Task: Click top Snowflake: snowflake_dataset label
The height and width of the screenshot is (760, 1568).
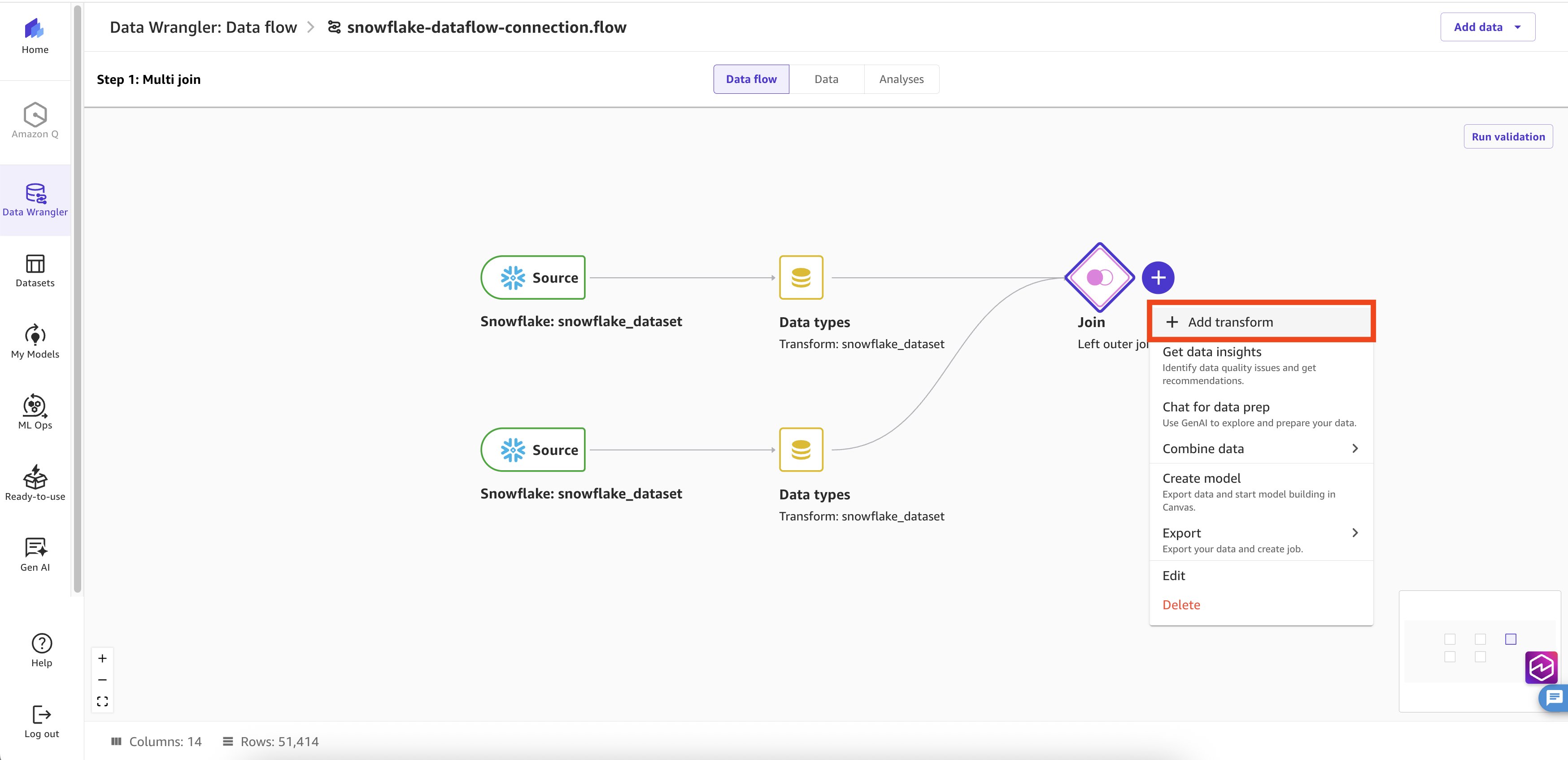Action: 581,322
